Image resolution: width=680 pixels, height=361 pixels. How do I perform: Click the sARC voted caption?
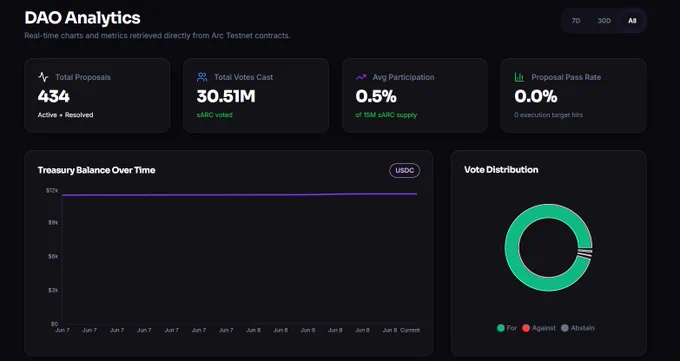215,115
